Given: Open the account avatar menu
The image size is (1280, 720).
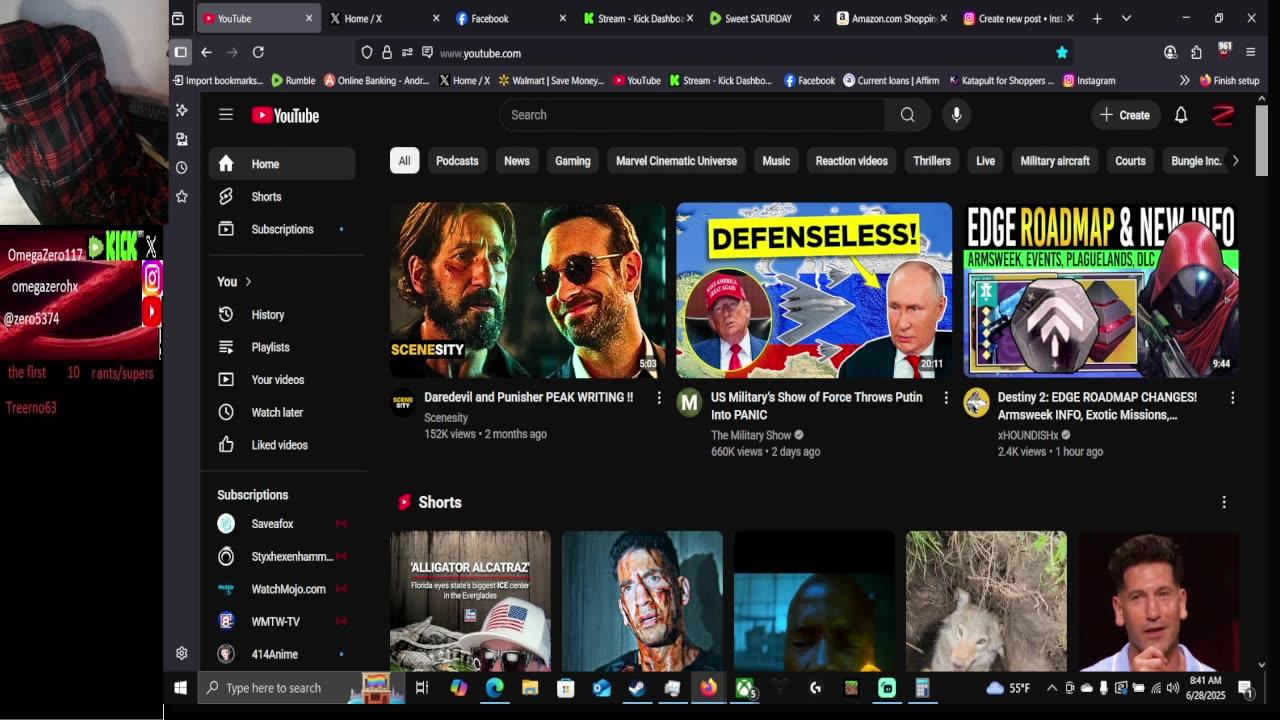Looking at the screenshot, I should coord(1223,115).
